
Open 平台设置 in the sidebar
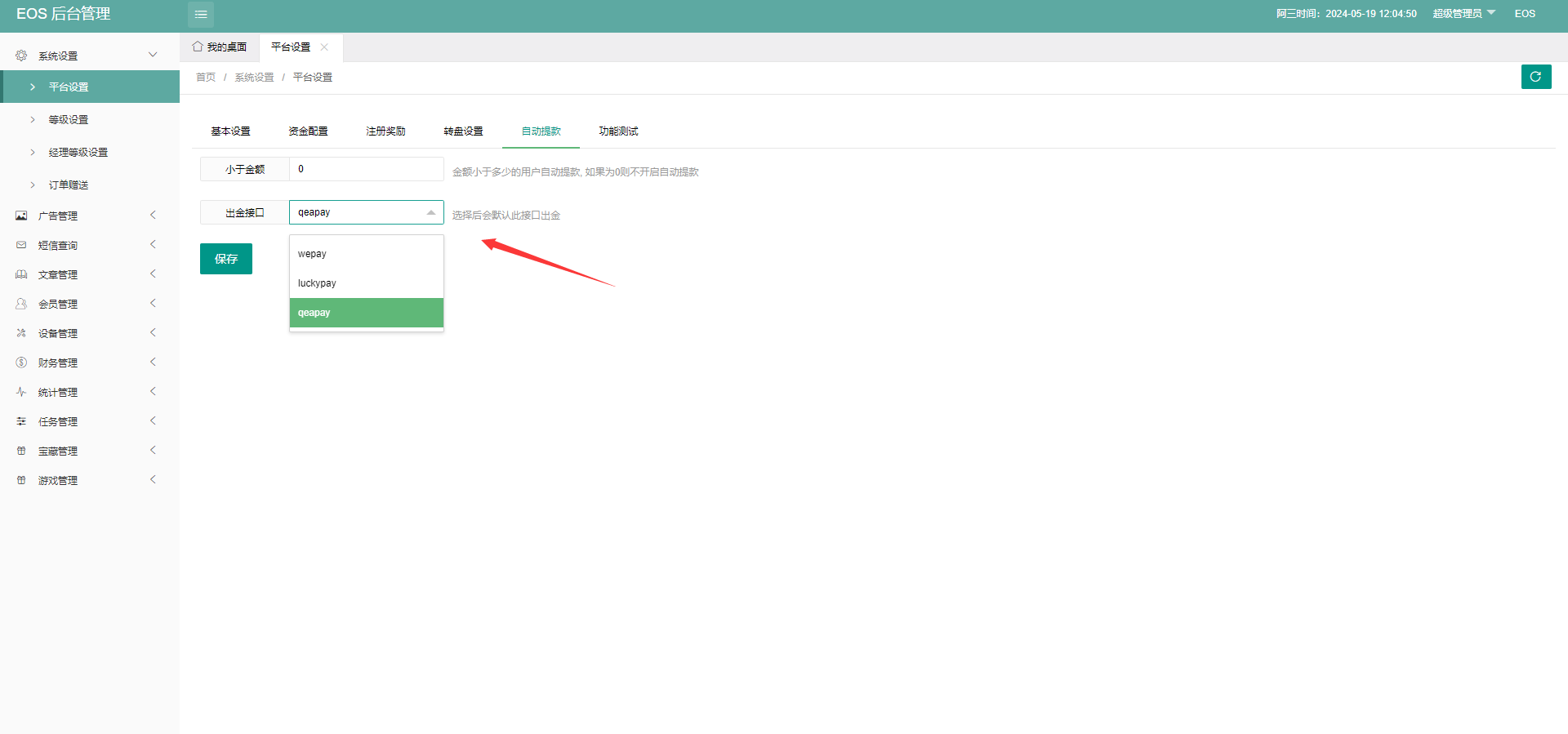pos(90,87)
